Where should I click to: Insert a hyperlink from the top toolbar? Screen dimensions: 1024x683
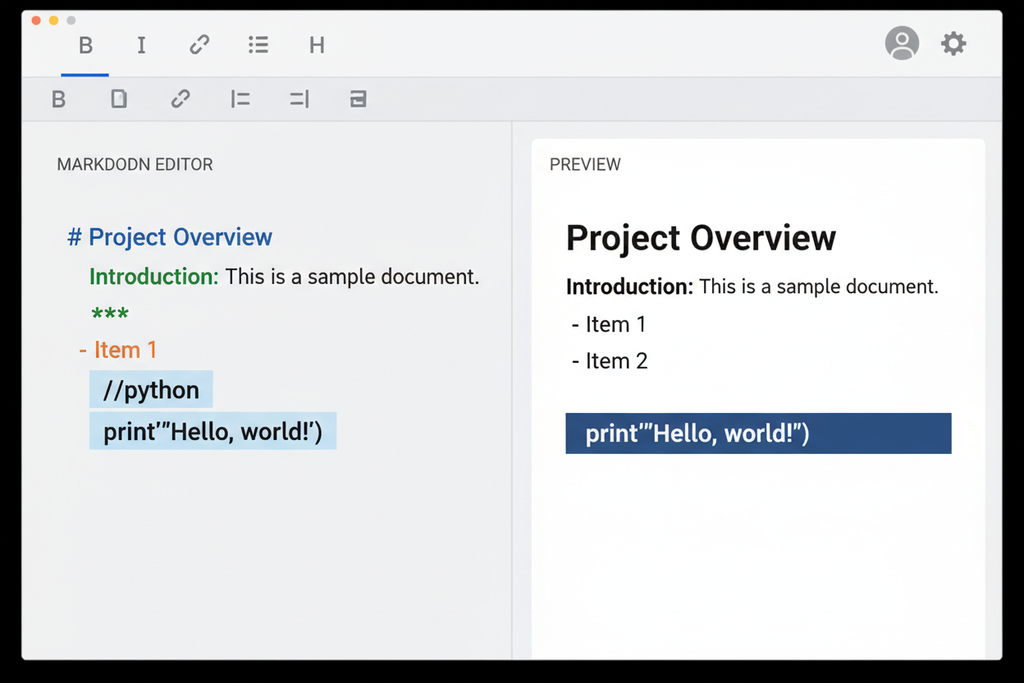click(199, 45)
